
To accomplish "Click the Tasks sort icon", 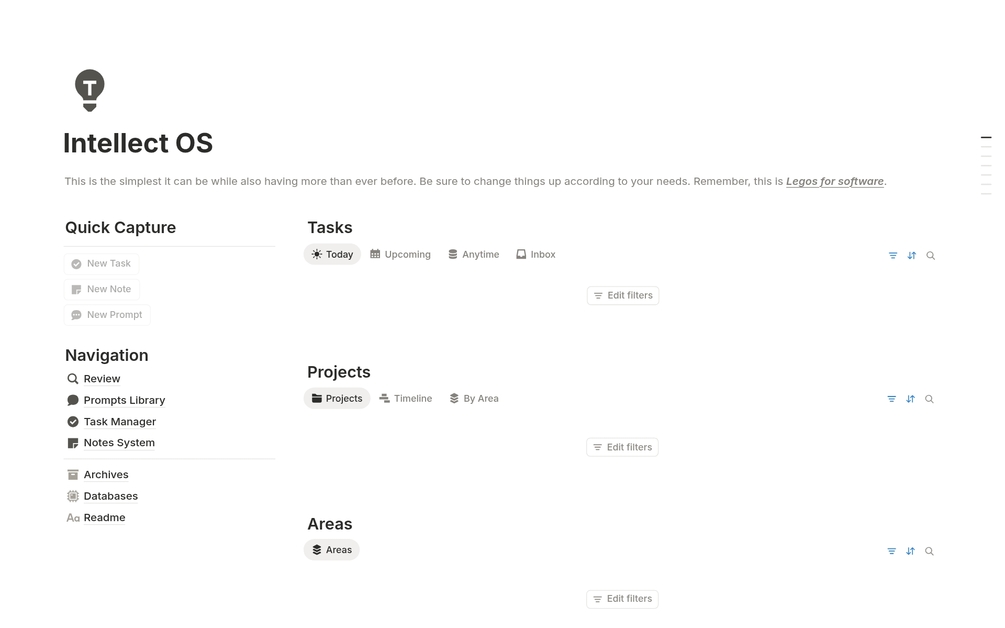I will pyautogui.click(x=912, y=256).
